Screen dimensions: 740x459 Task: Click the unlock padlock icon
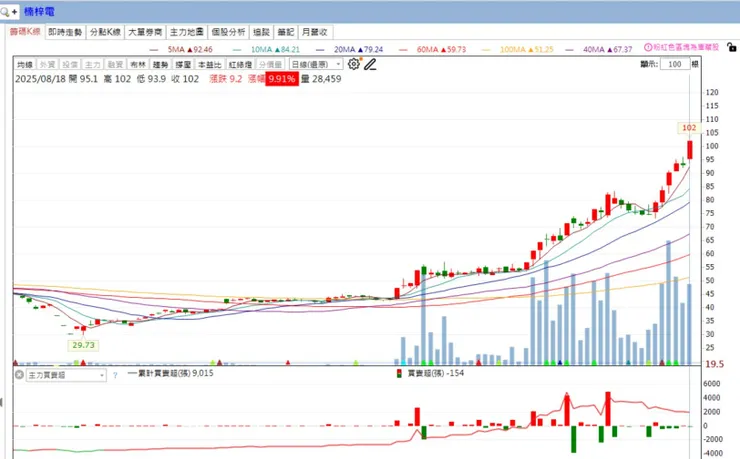tap(732, 47)
